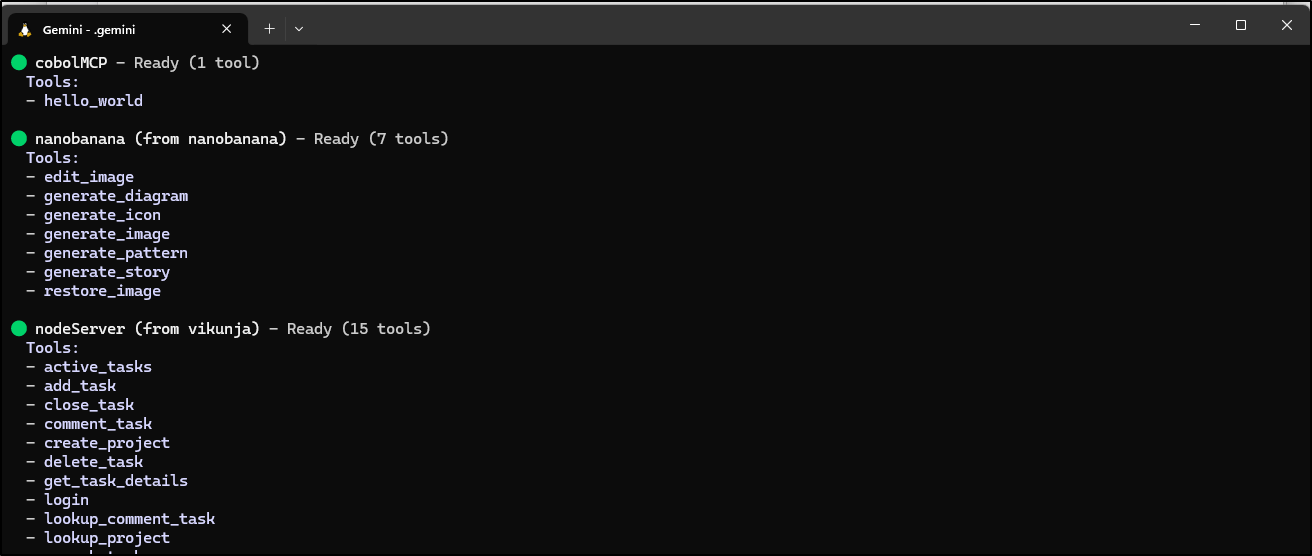Click the nanobanana green status dot
The height and width of the screenshot is (556, 1312).
[19, 139]
